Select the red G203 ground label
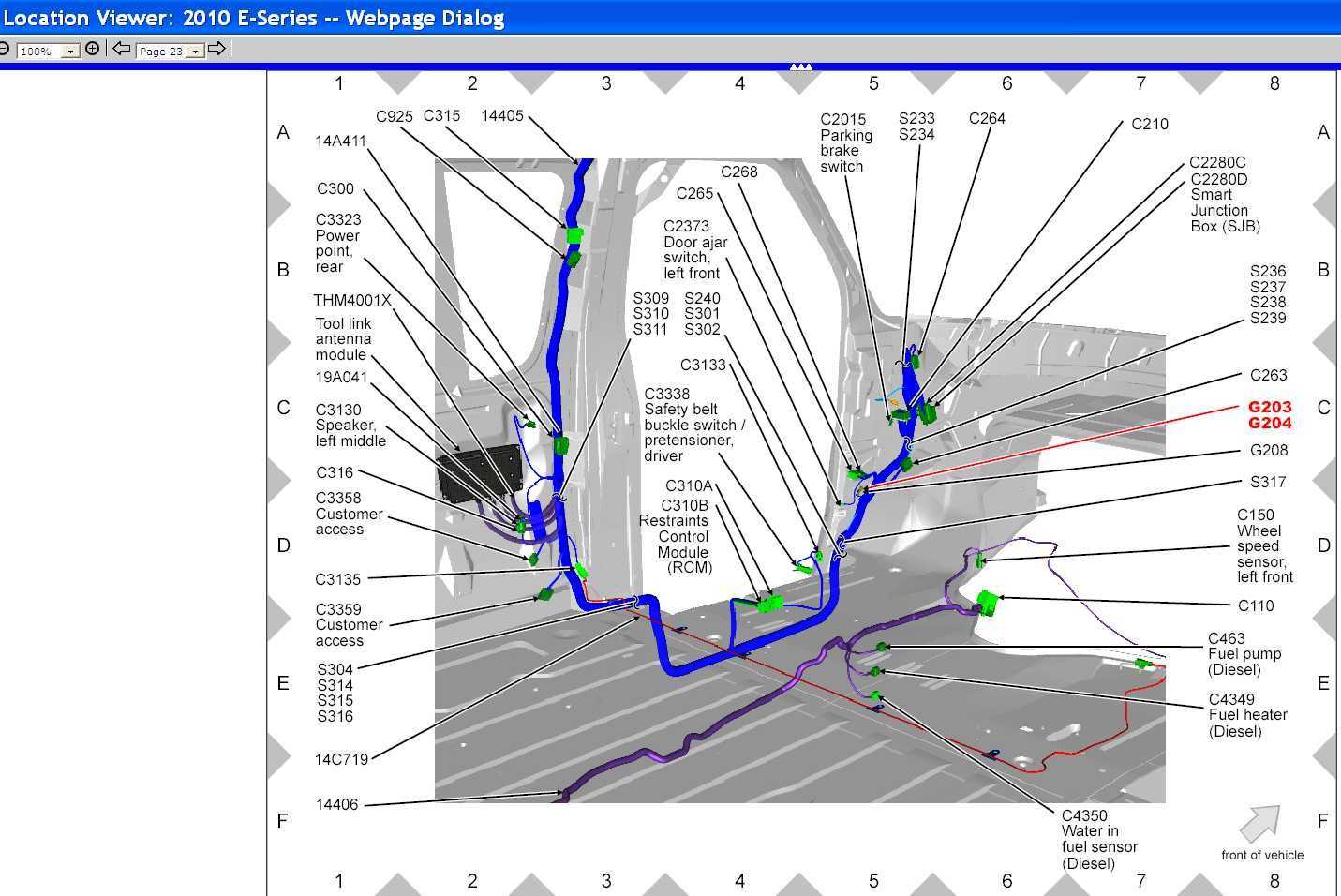This screenshot has height=896, width=1341. (x=1270, y=407)
